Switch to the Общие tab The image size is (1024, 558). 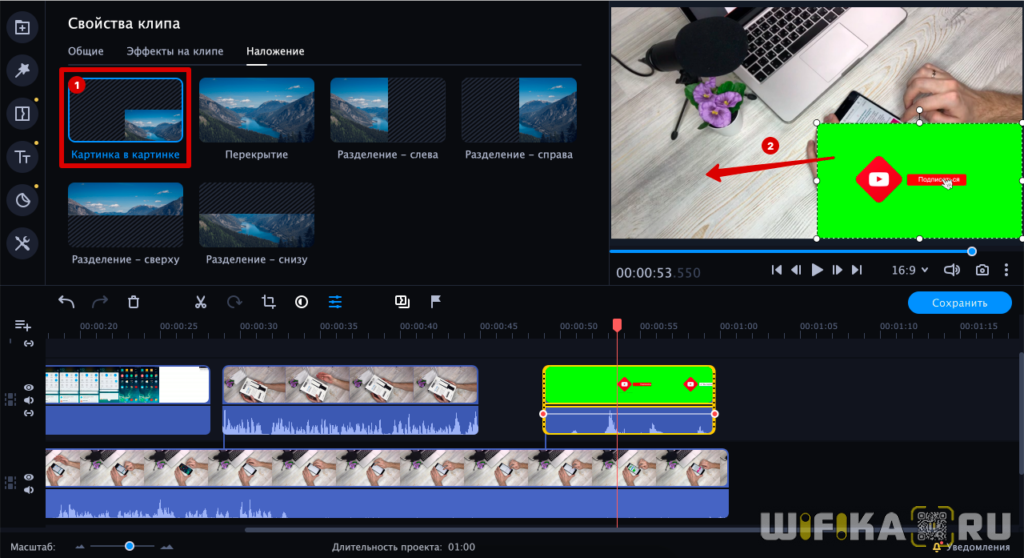(86, 51)
